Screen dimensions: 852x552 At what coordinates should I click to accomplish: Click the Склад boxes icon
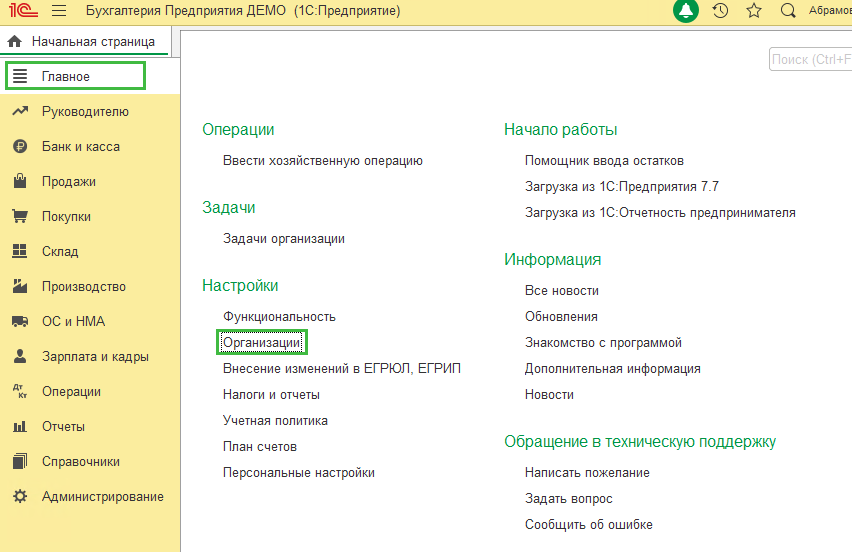(20, 251)
